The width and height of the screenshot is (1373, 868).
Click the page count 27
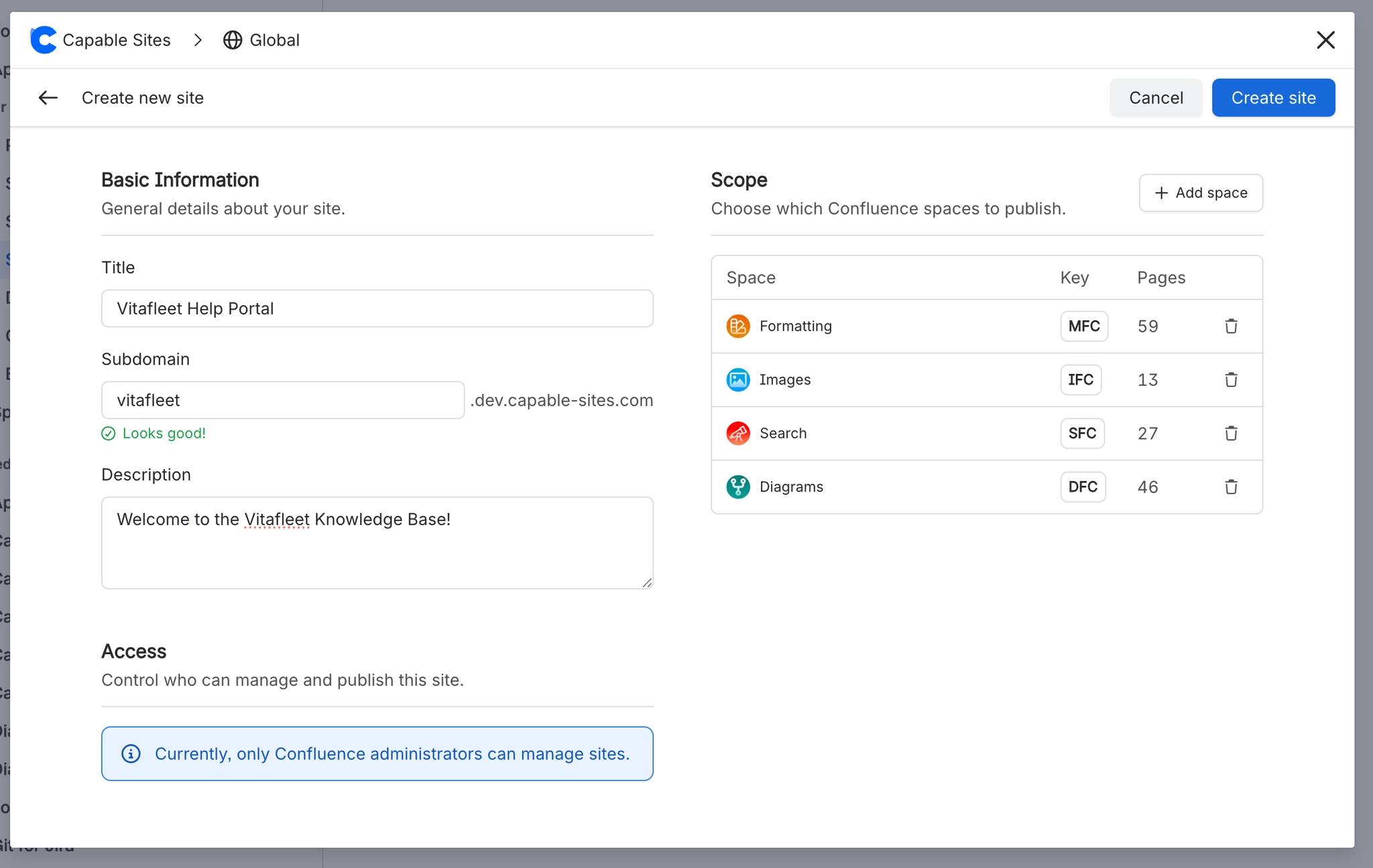[x=1148, y=434]
